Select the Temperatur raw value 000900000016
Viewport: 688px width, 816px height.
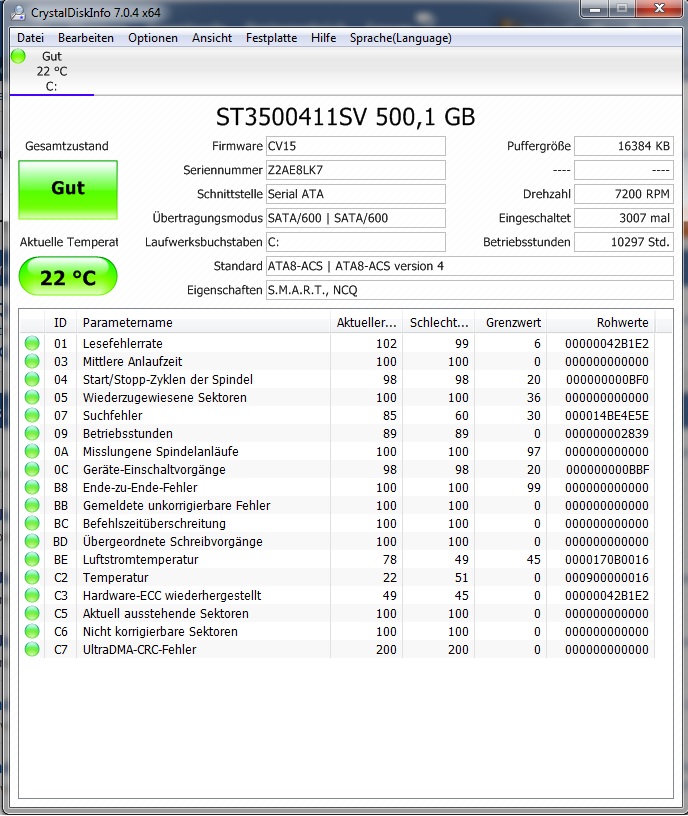(x=607, y=578)
